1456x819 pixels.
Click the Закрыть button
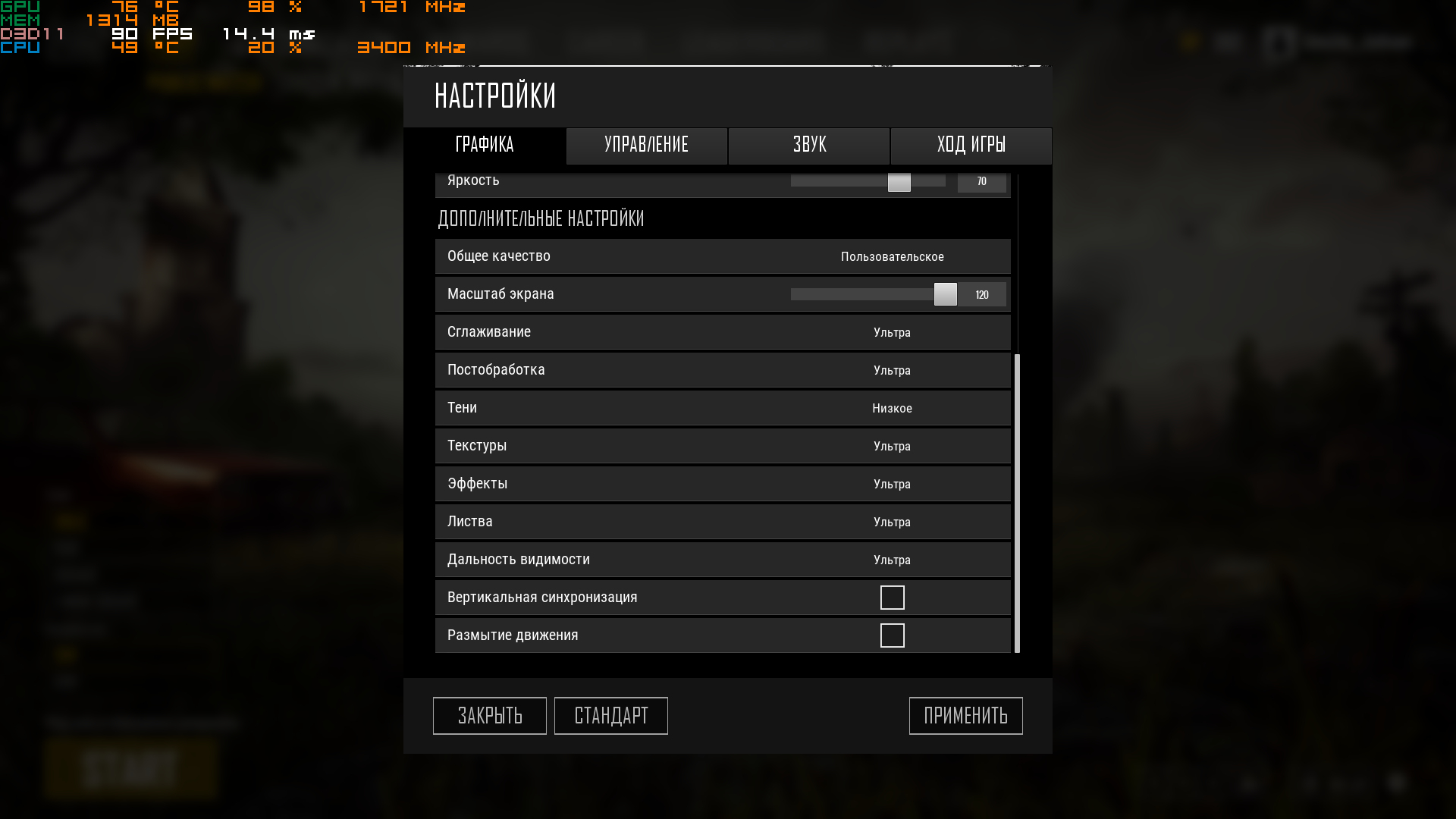point(490,716)
